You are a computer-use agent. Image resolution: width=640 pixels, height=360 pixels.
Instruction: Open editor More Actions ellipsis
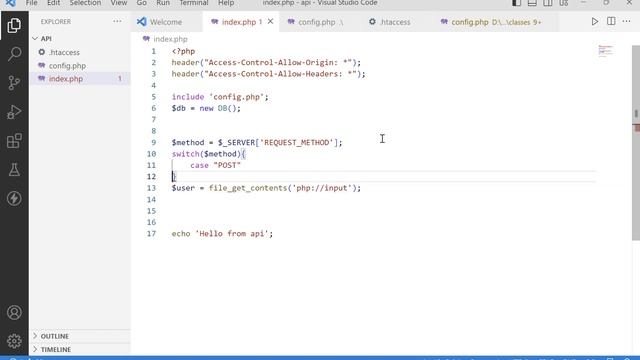pyautogui.click(x=627, y=22)
